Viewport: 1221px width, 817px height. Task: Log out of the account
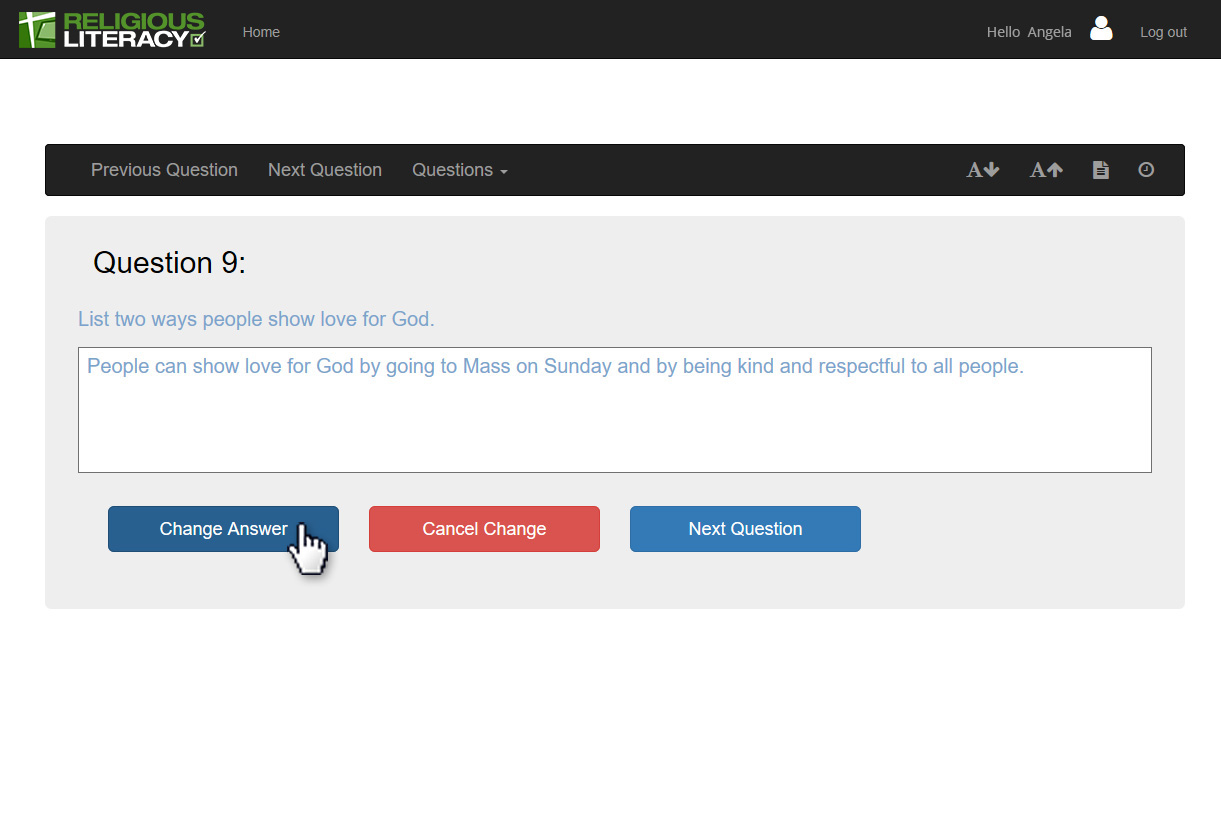click(x=1163, y=32)
